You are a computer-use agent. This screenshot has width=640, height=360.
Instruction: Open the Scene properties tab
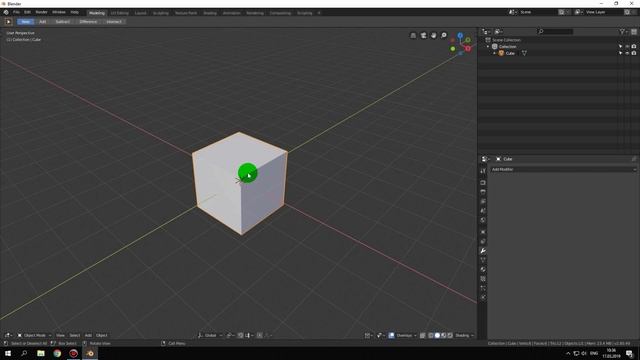coord(483,211)
